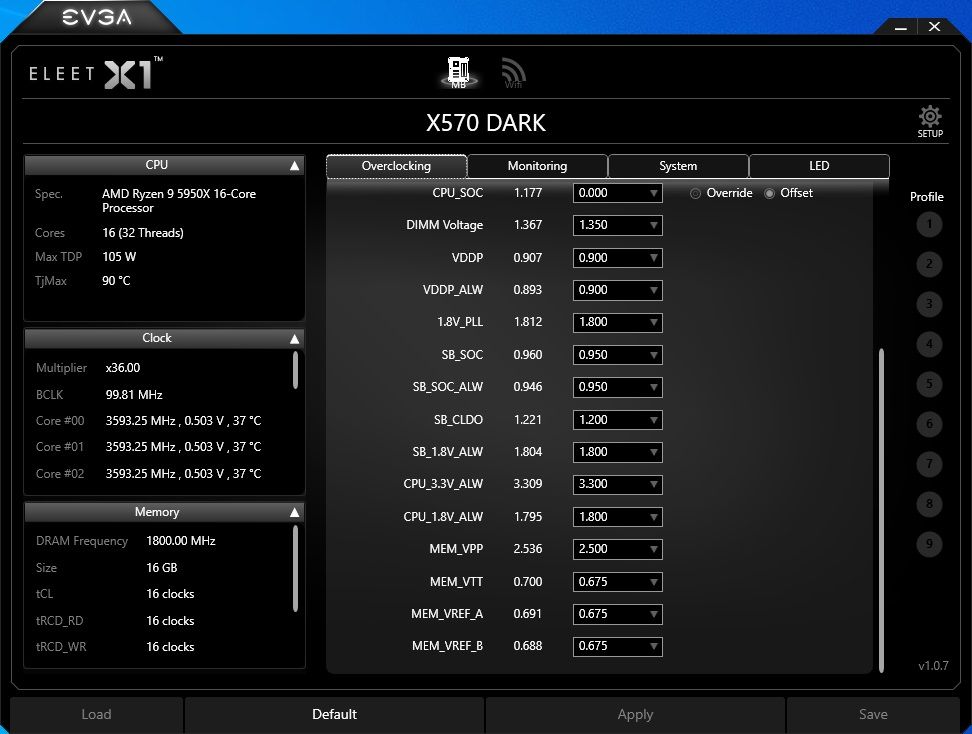Open CPU_3.3V_ALW voltage dropdown
Viewport: 972px width, 734px height.
tap(617, 484)
